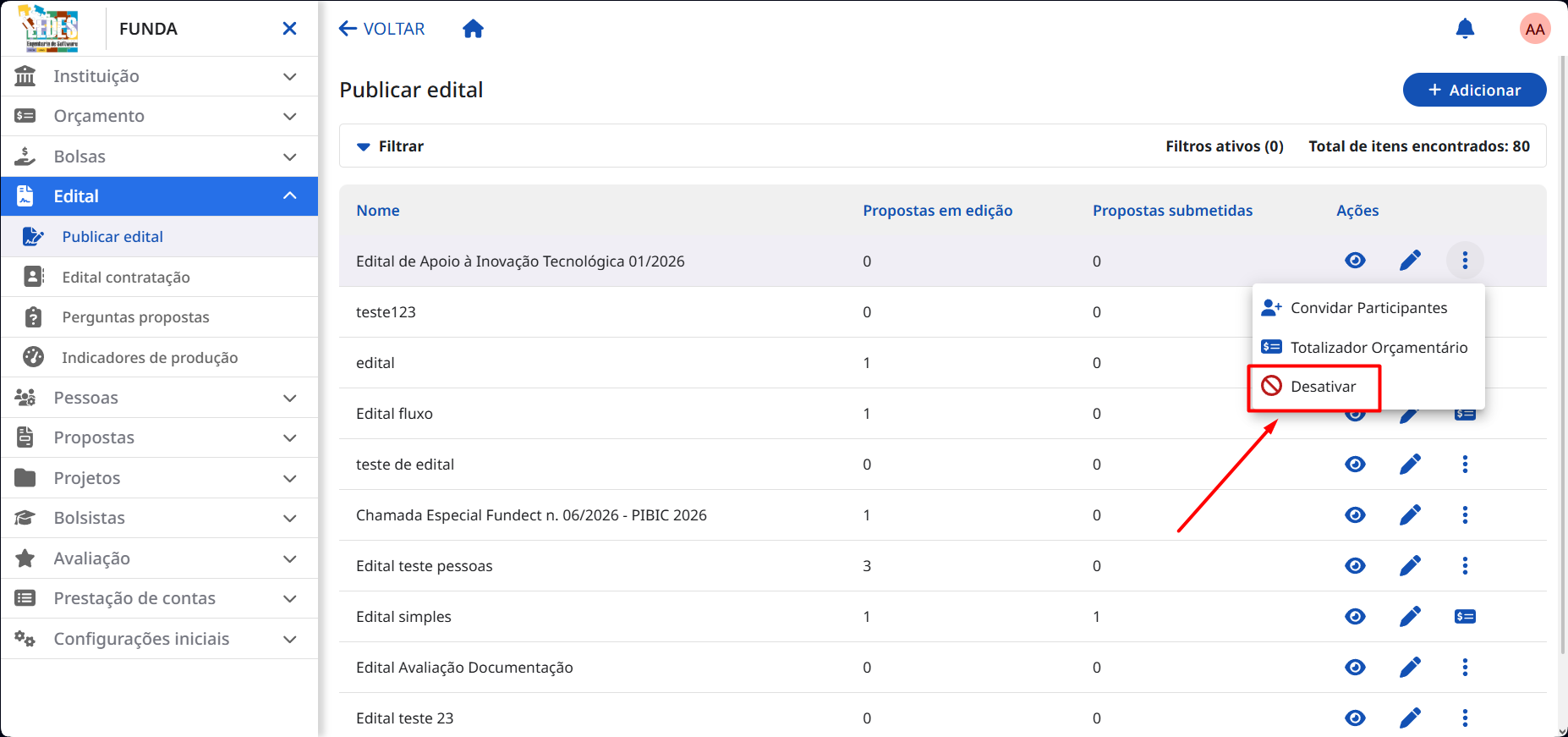Image resolution: width=1568 pixels, height=737 pixels.
Task: Go back with VOLTAR
Action: click(381, 29)
